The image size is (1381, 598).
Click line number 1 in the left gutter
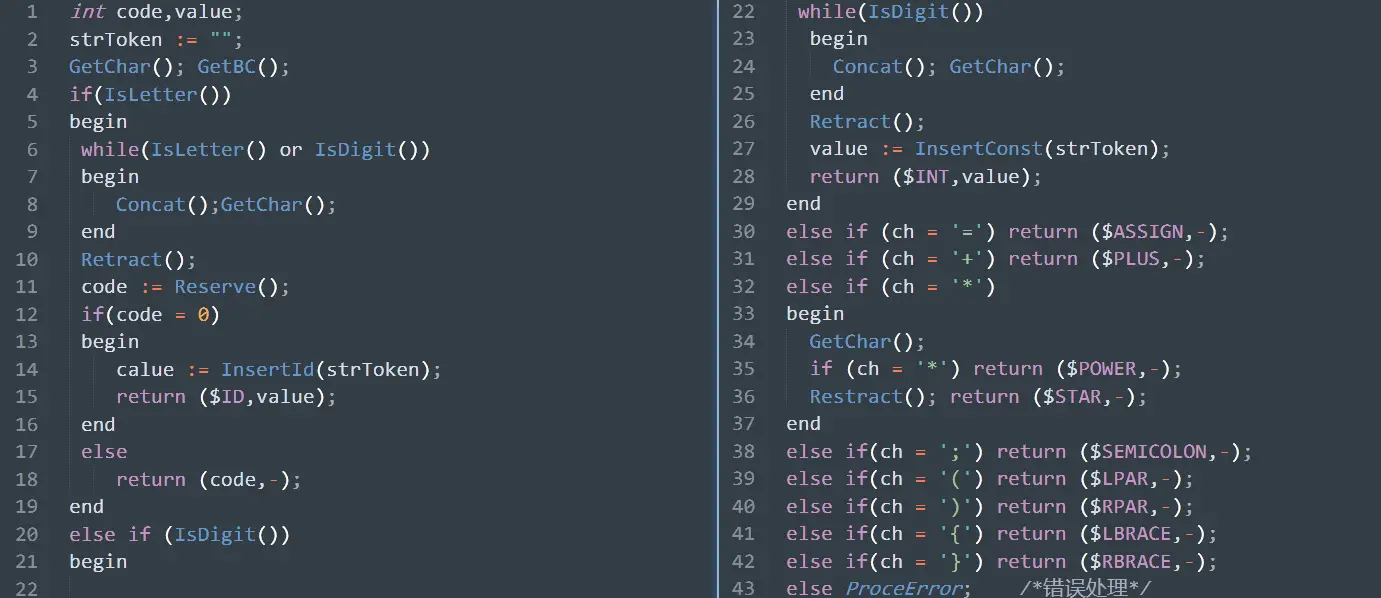coord(33,12)
